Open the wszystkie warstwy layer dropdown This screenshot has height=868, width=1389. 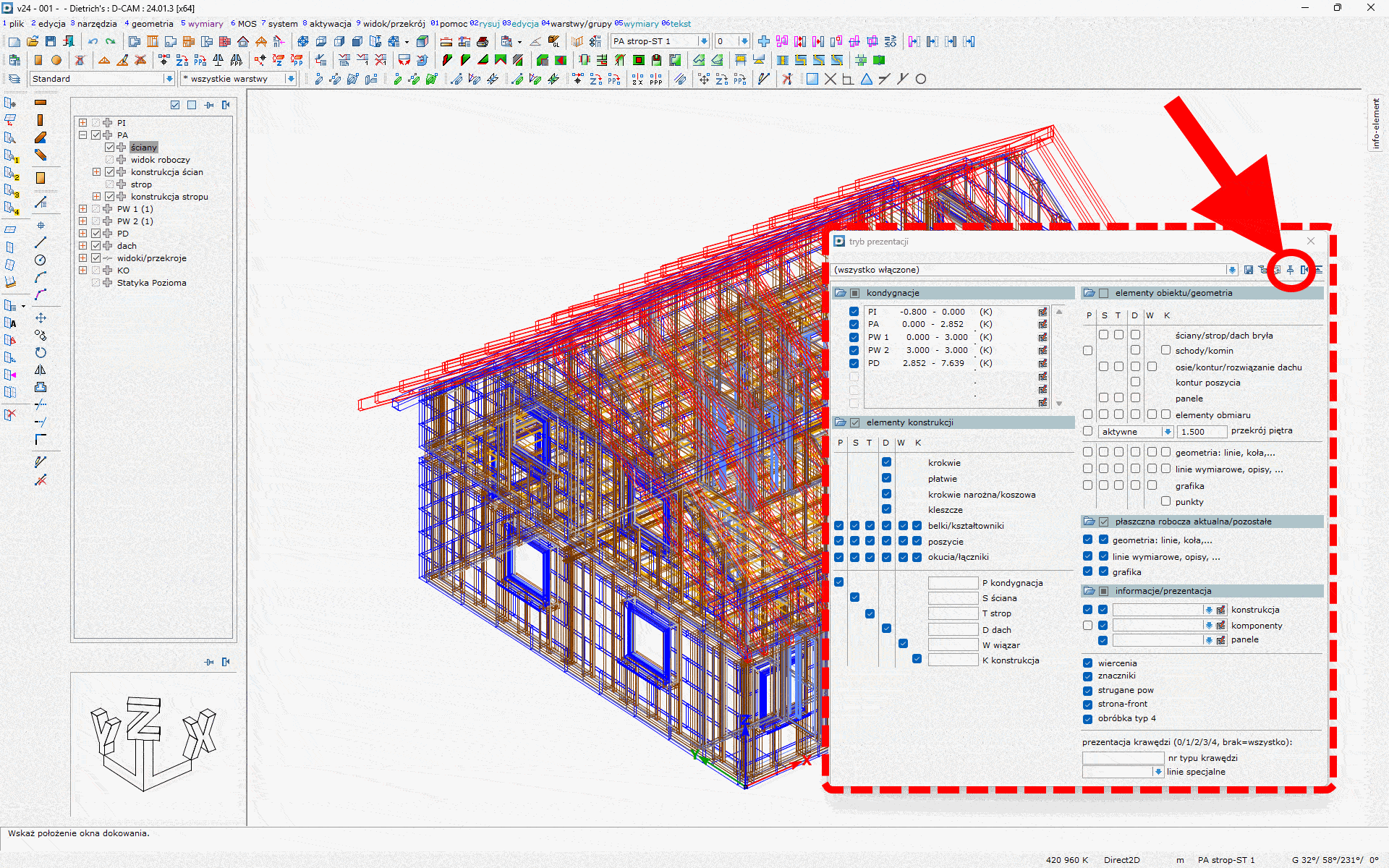[x=290, y=79]
